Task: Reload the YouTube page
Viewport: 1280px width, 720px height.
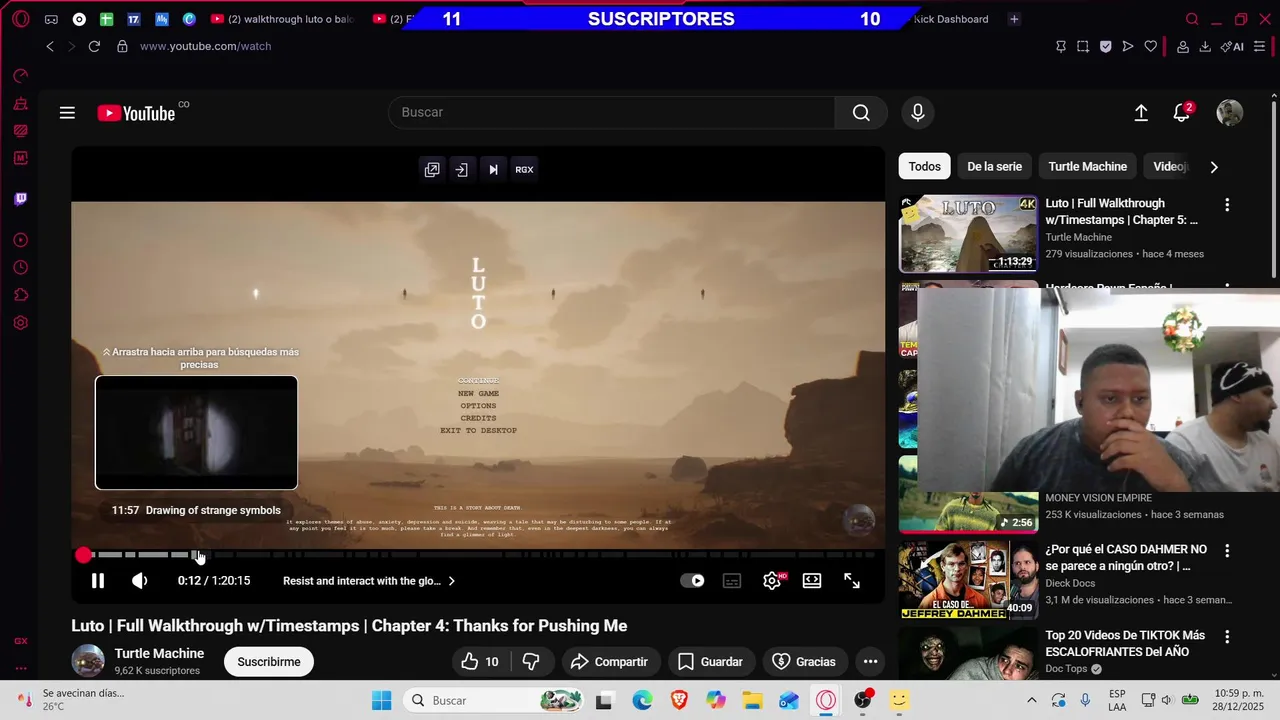Action: pos(94,46)
